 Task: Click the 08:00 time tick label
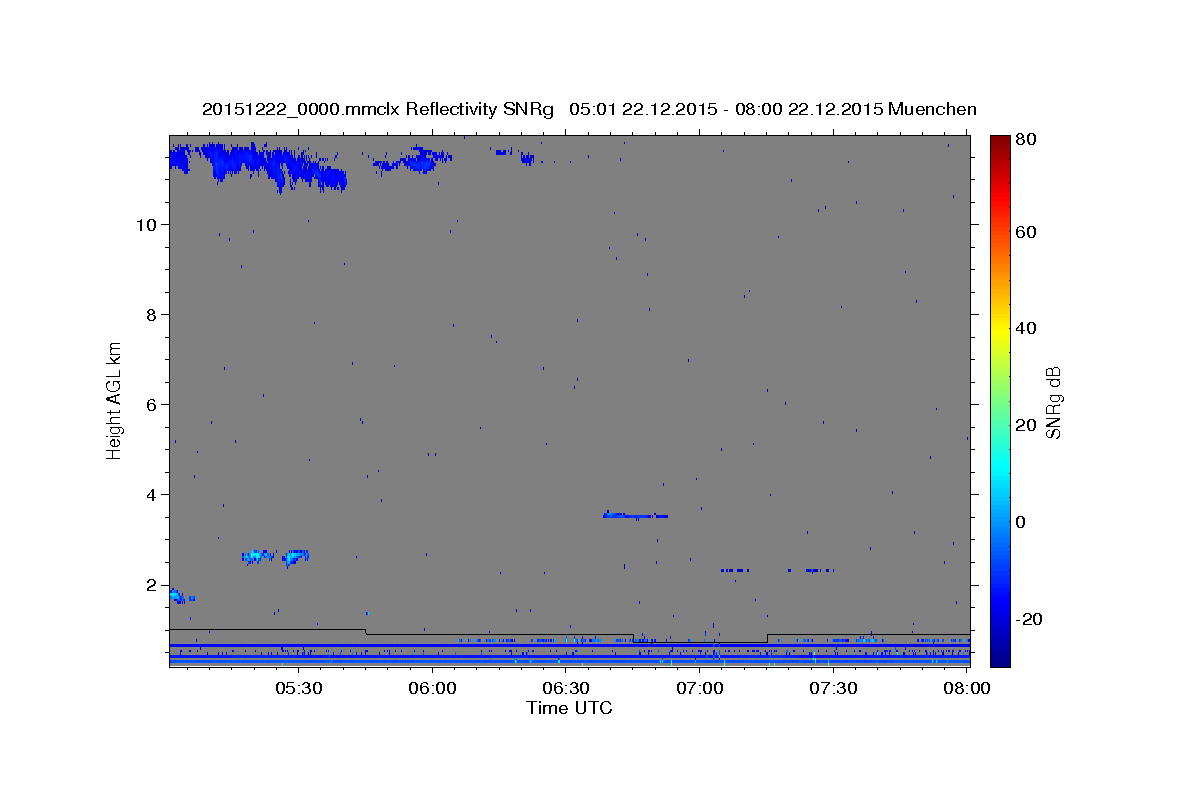(967, 688)
